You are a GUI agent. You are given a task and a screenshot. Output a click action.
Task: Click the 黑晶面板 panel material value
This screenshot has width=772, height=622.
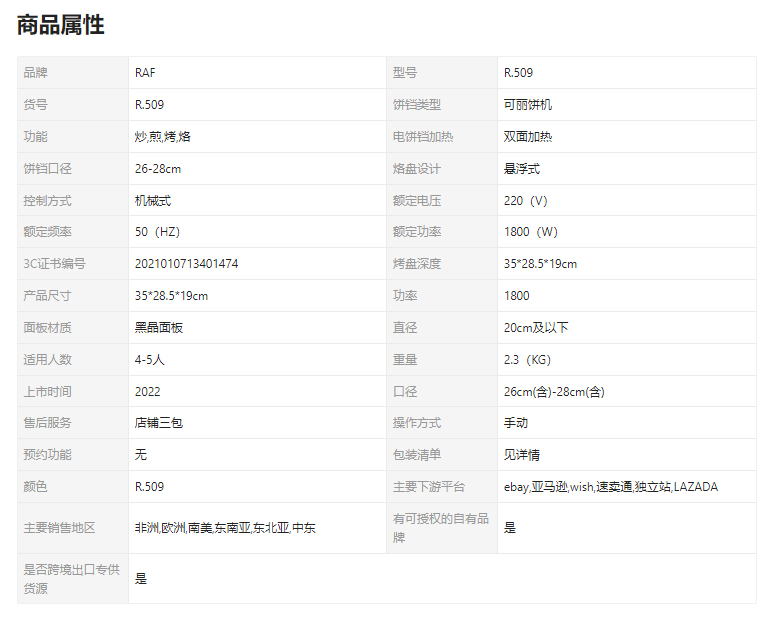[x=159, y=328]
